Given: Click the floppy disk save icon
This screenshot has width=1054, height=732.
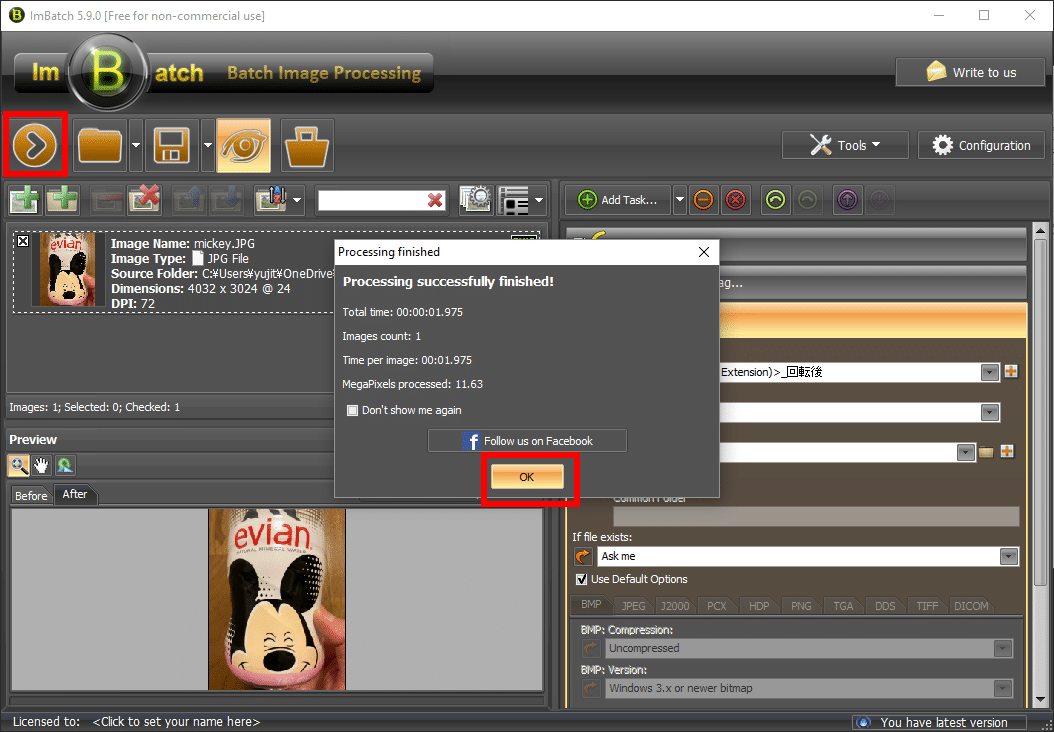Looking at the screenshot, I should coord(172,146).
